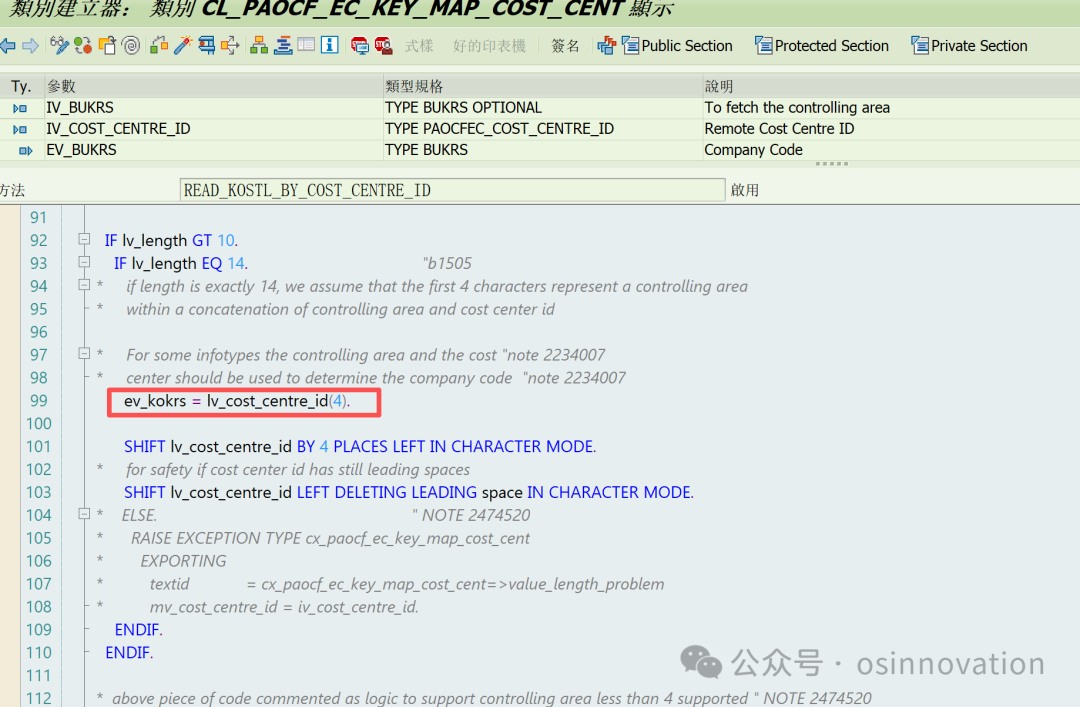The width and height of the screenshot is (1080, 707).
Task: Click the grayed window layout icon
Action: 306,45
